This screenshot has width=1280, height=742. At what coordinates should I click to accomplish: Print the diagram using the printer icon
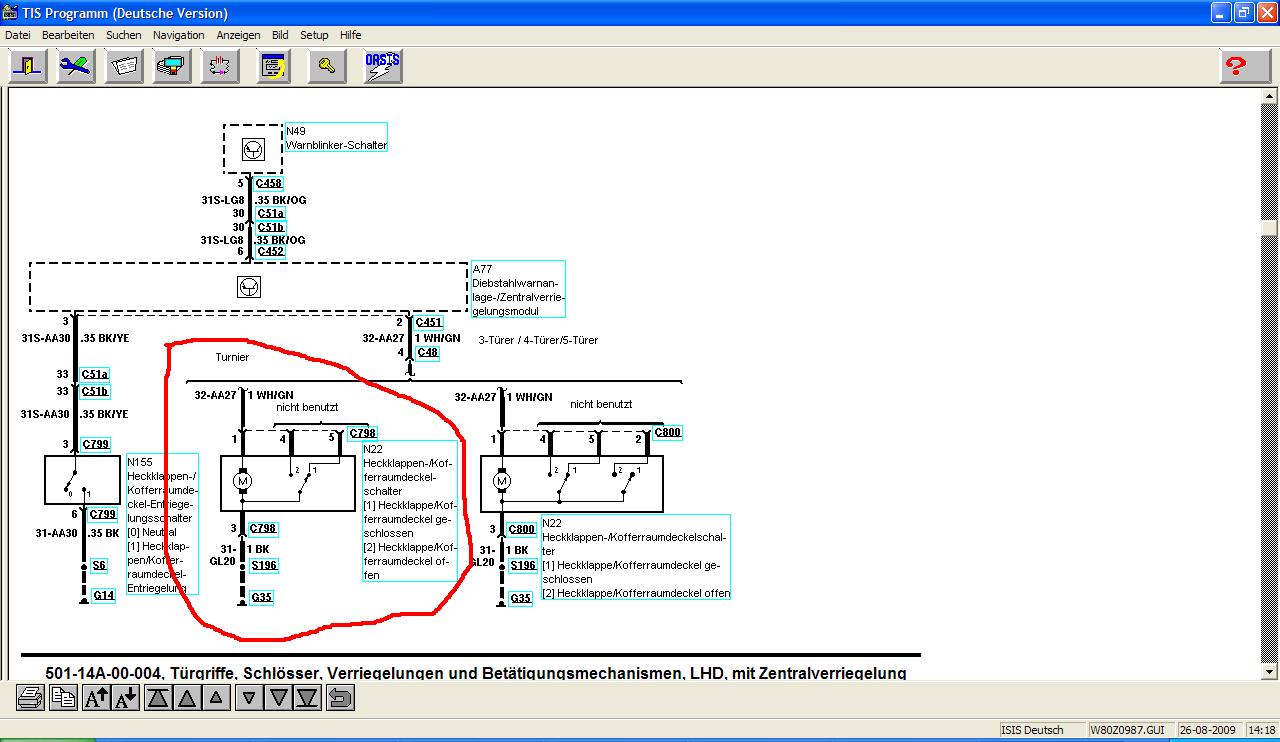(30, 697)
